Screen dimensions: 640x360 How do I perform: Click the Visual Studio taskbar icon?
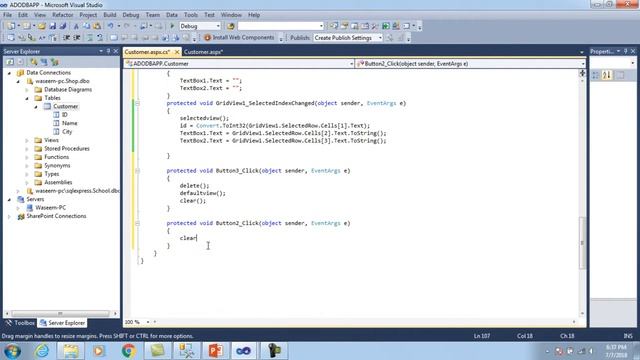[x=244, y=351]
